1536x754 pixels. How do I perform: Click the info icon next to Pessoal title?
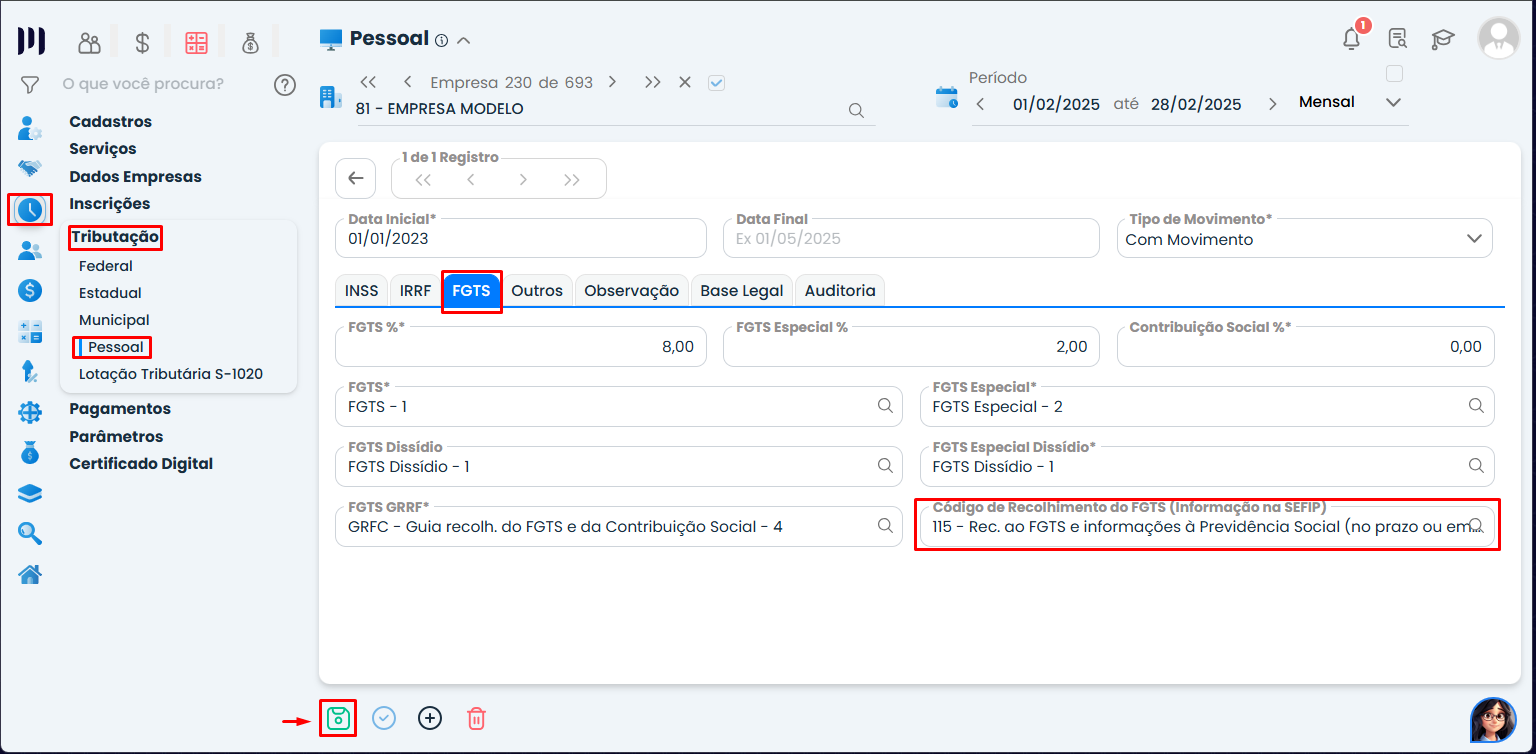click(x=441, y=40)
